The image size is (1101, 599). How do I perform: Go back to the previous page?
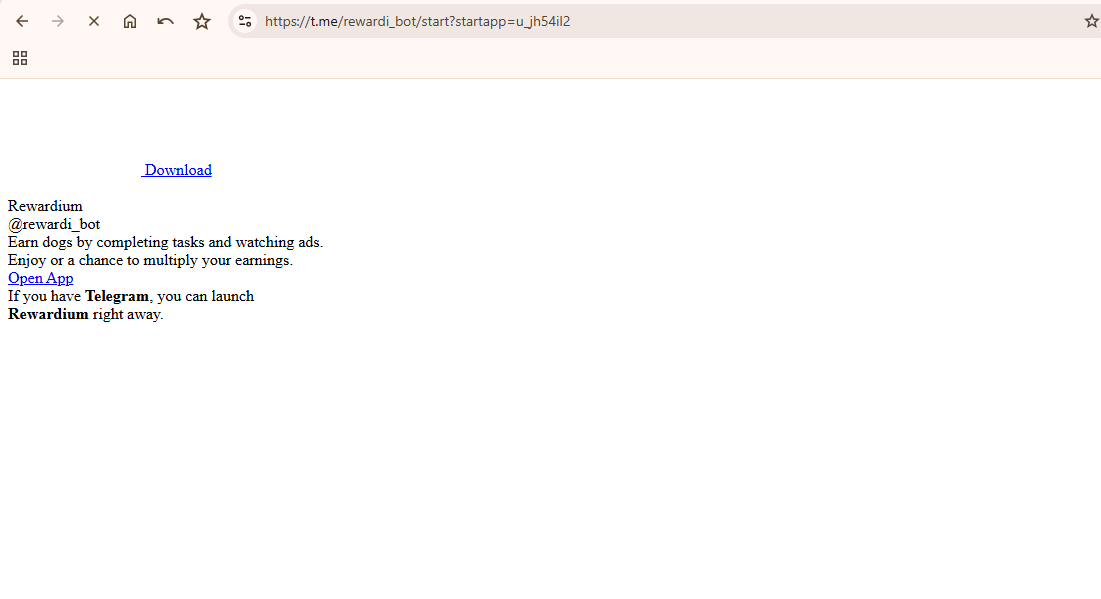click(x=22, y=21)
